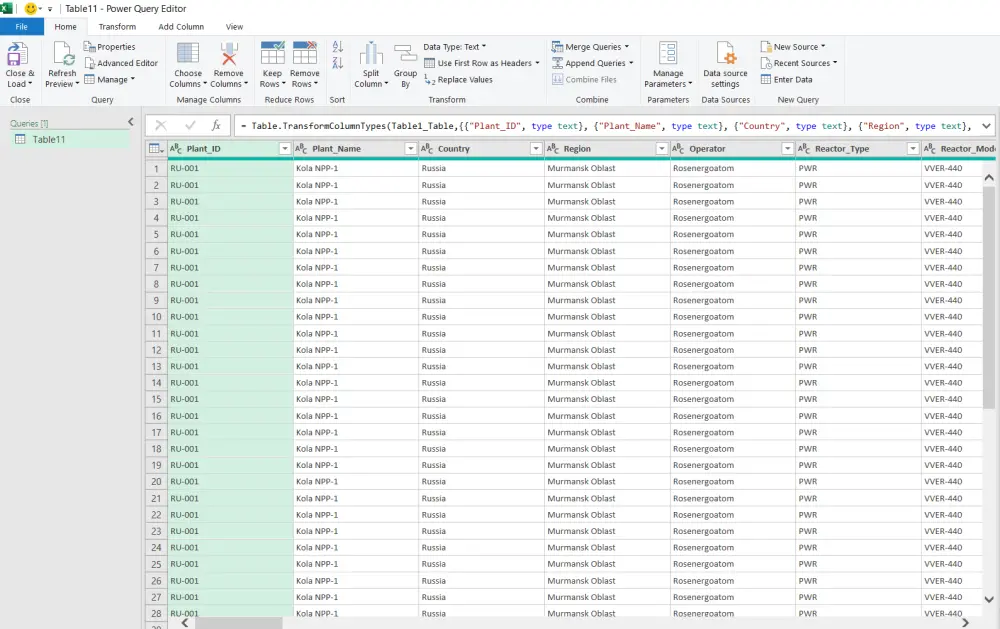Click the Remove Columns icon

tap(228, 54)
